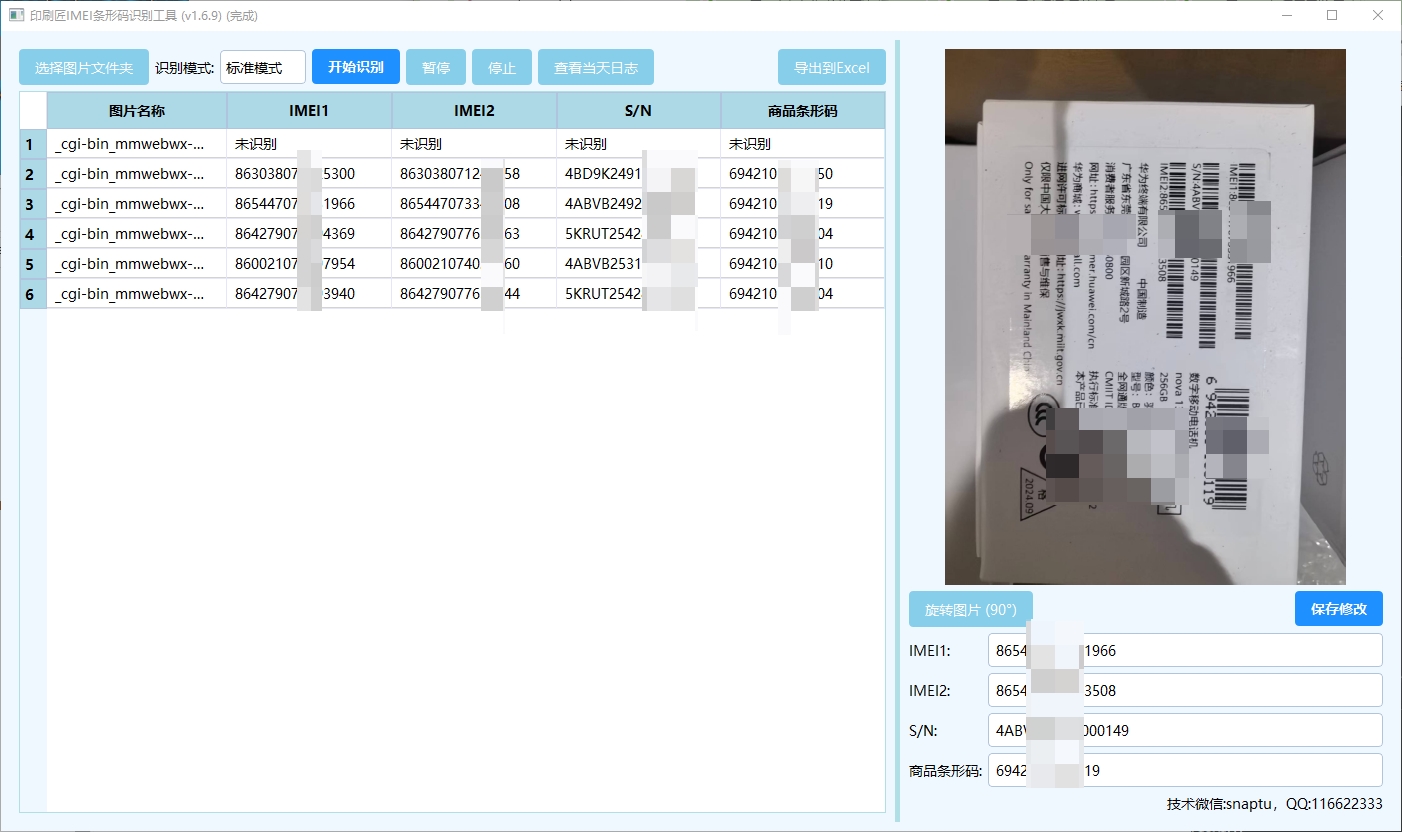Click the S/N column header
This screenshot has width=1402, height=832.
click(x=638, y=111)
